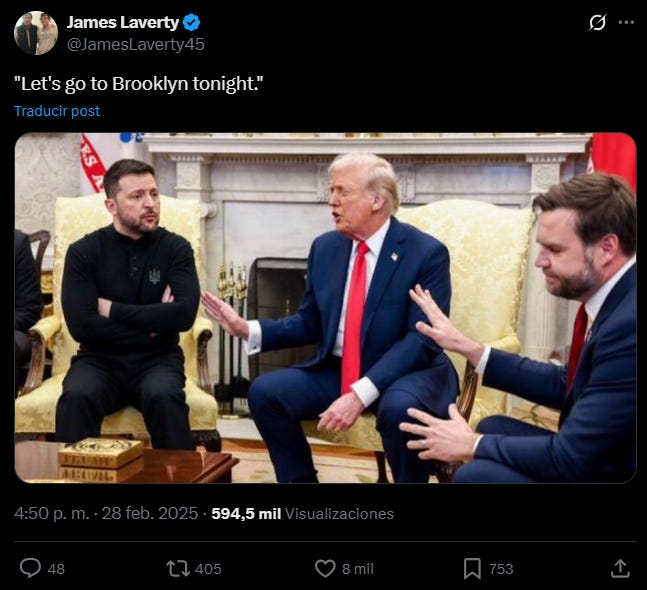Click the 48 replies count
Screen dimensions: 647x590
coord(56,569)
